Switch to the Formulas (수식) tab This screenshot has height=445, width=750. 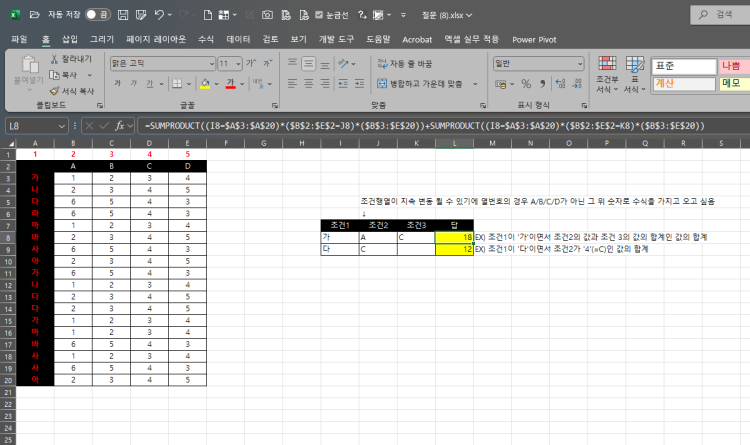[x=206, y=39]
